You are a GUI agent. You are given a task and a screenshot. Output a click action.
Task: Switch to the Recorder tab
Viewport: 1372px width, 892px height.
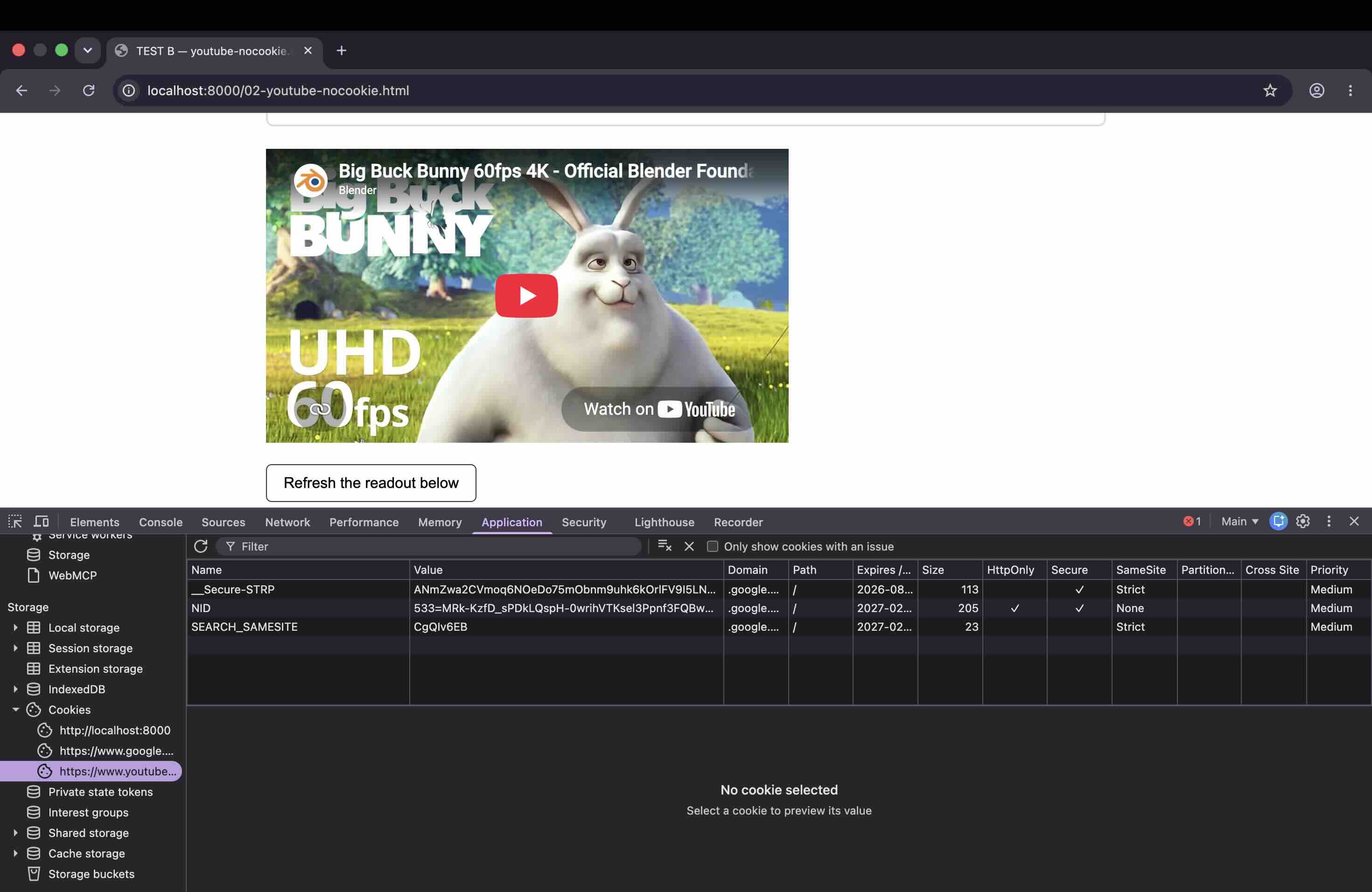pos(738,522)
